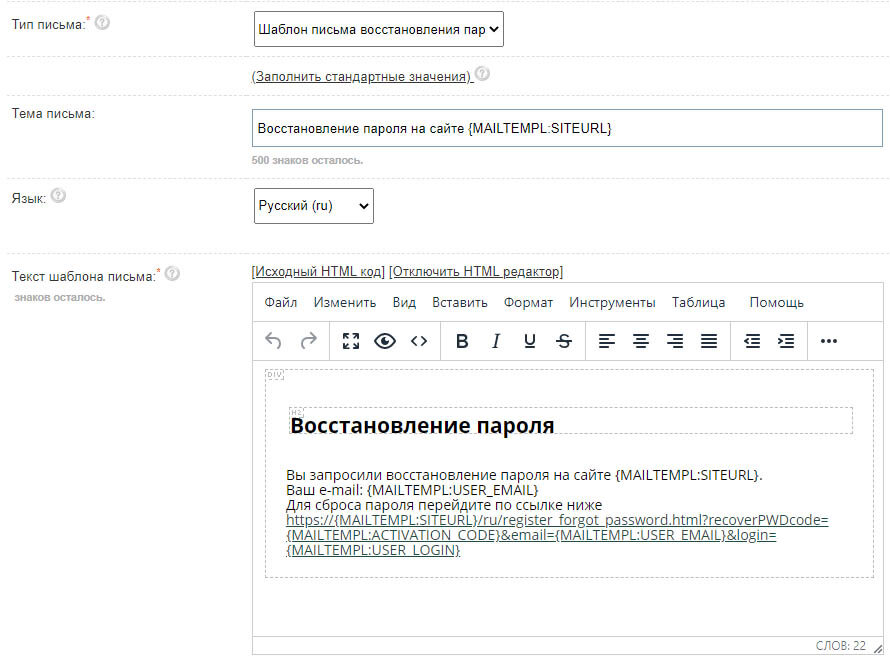Click the Undo arrow in editor toolbar
Image resolution: width=890 pixels, height=671 pixels.
point(273,341)
